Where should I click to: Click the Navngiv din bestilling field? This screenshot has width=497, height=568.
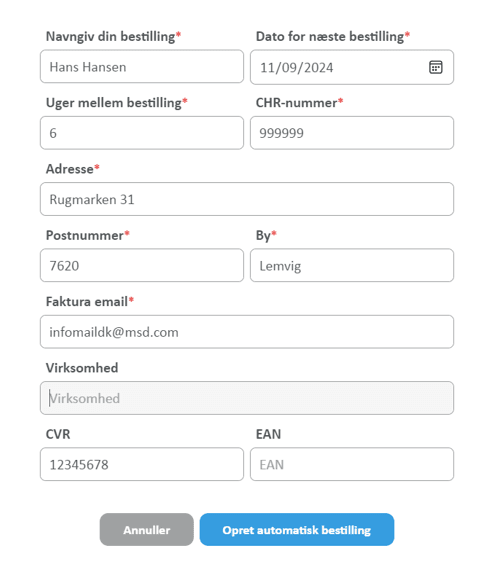(x=142, y=67)
